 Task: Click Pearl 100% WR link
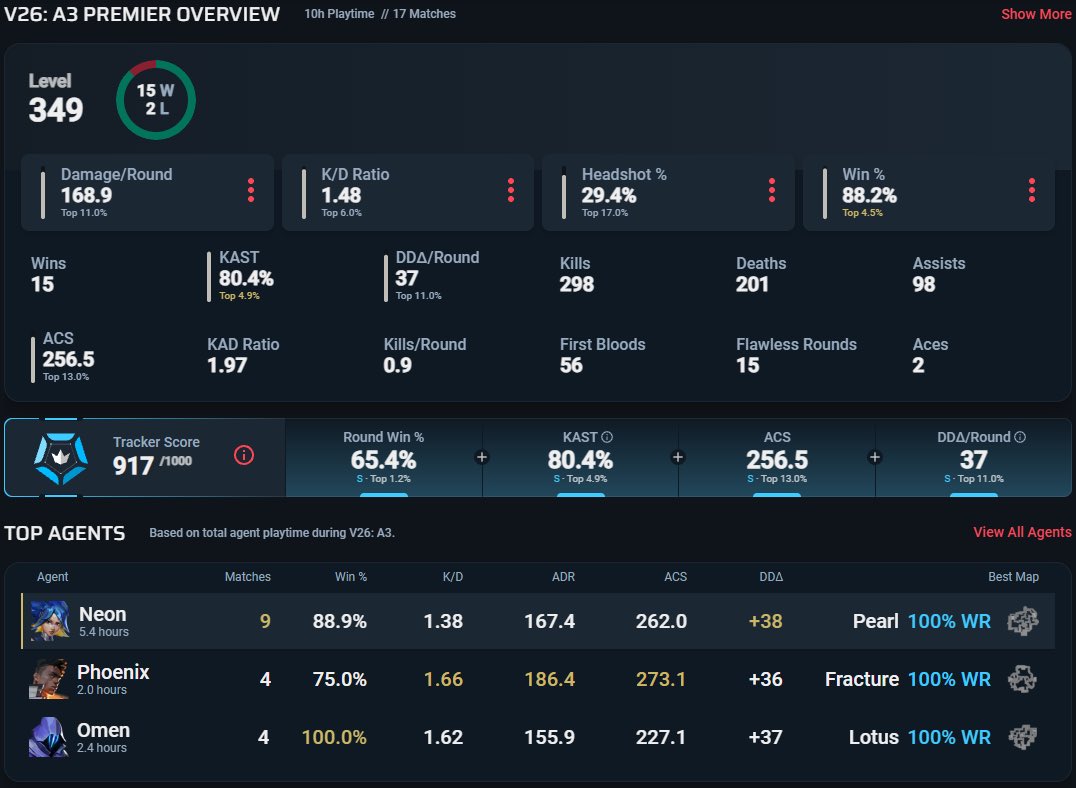click(922, 621)
